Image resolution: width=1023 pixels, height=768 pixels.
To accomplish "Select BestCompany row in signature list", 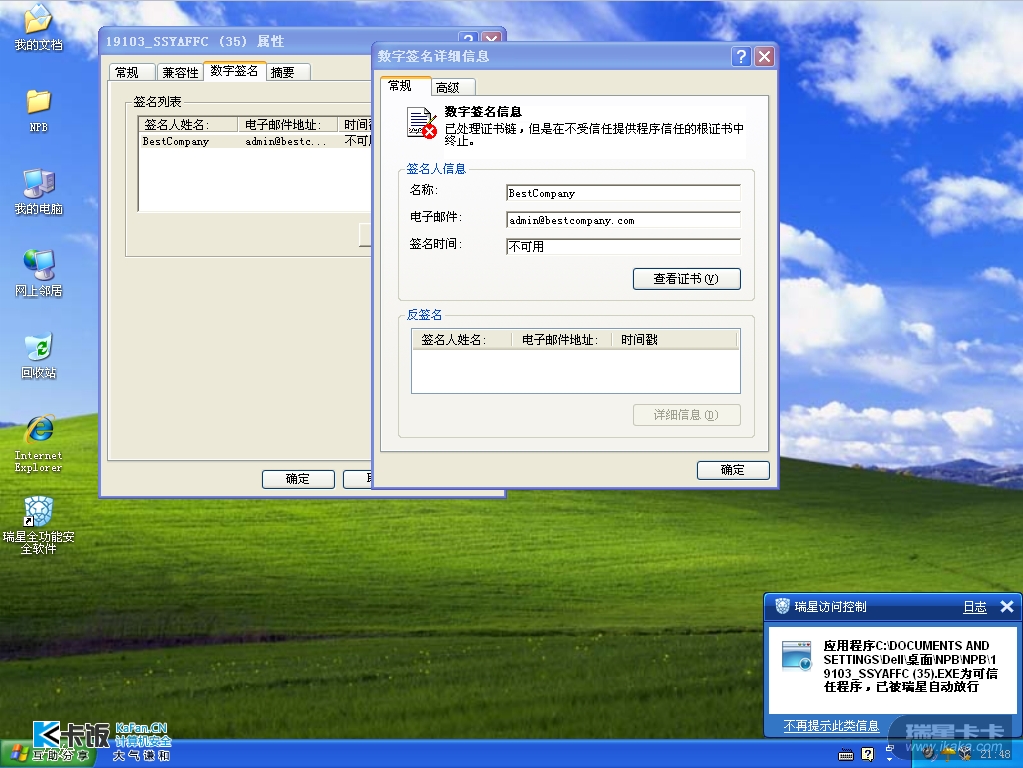I will click(256, 141).
